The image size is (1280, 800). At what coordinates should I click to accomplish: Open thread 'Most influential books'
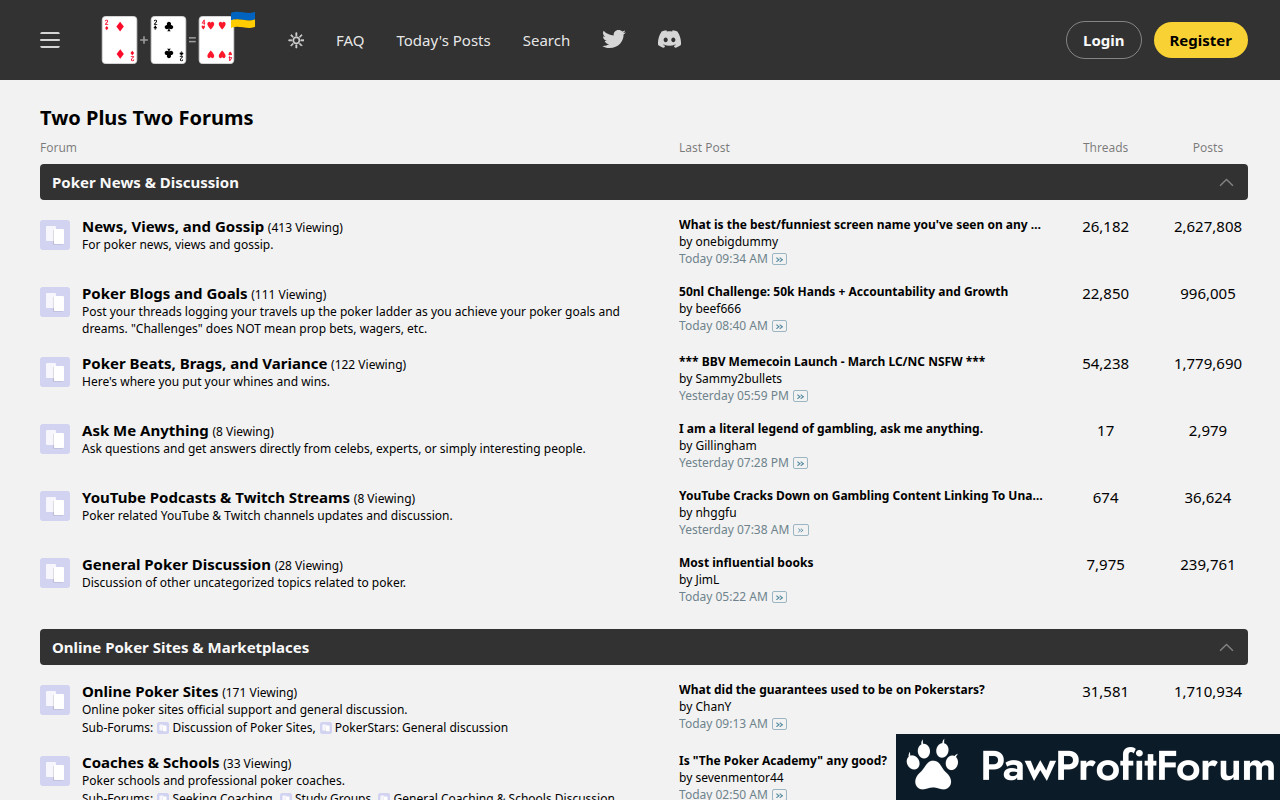pyautogui.click(x=746, y=563)
